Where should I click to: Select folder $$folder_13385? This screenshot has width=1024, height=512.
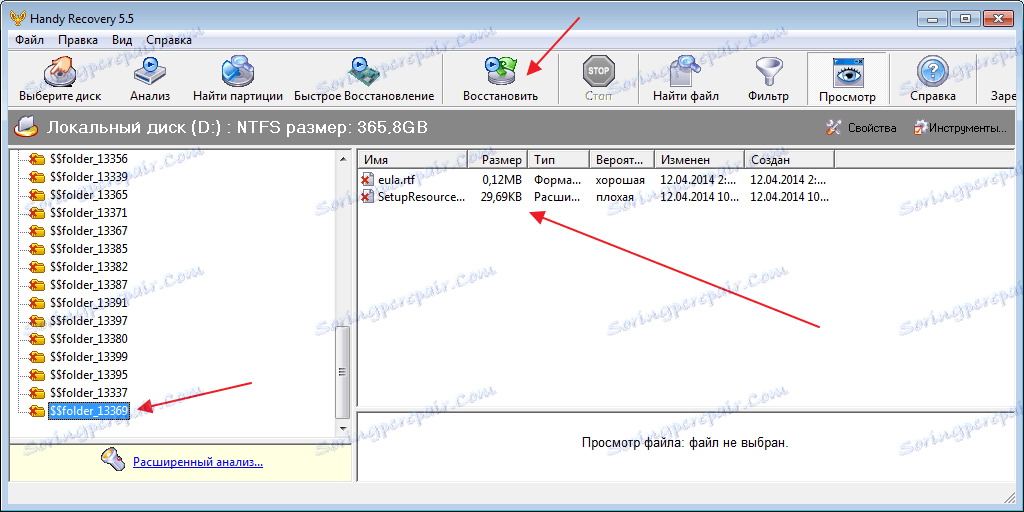(x=89, y=249)
